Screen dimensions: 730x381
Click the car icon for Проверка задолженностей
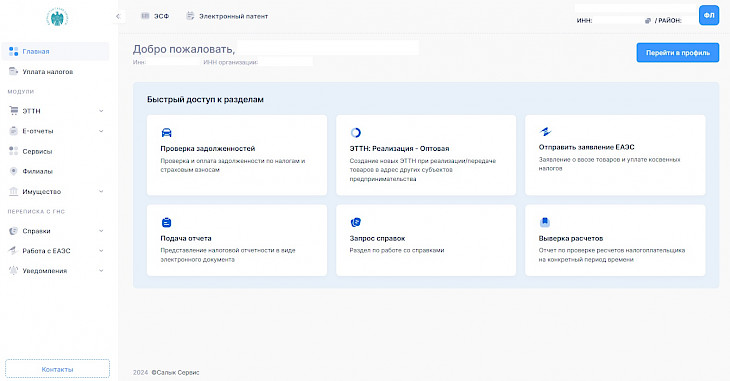(x=166, y=133)
